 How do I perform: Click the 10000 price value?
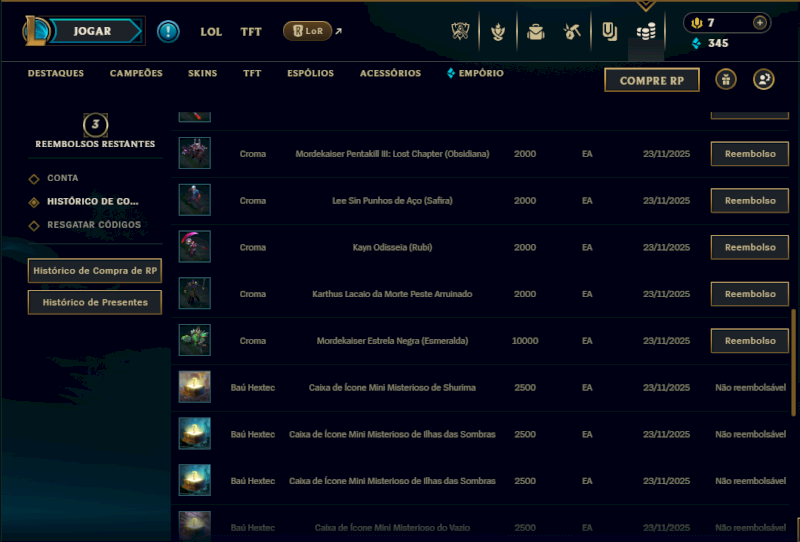point(525,341)
